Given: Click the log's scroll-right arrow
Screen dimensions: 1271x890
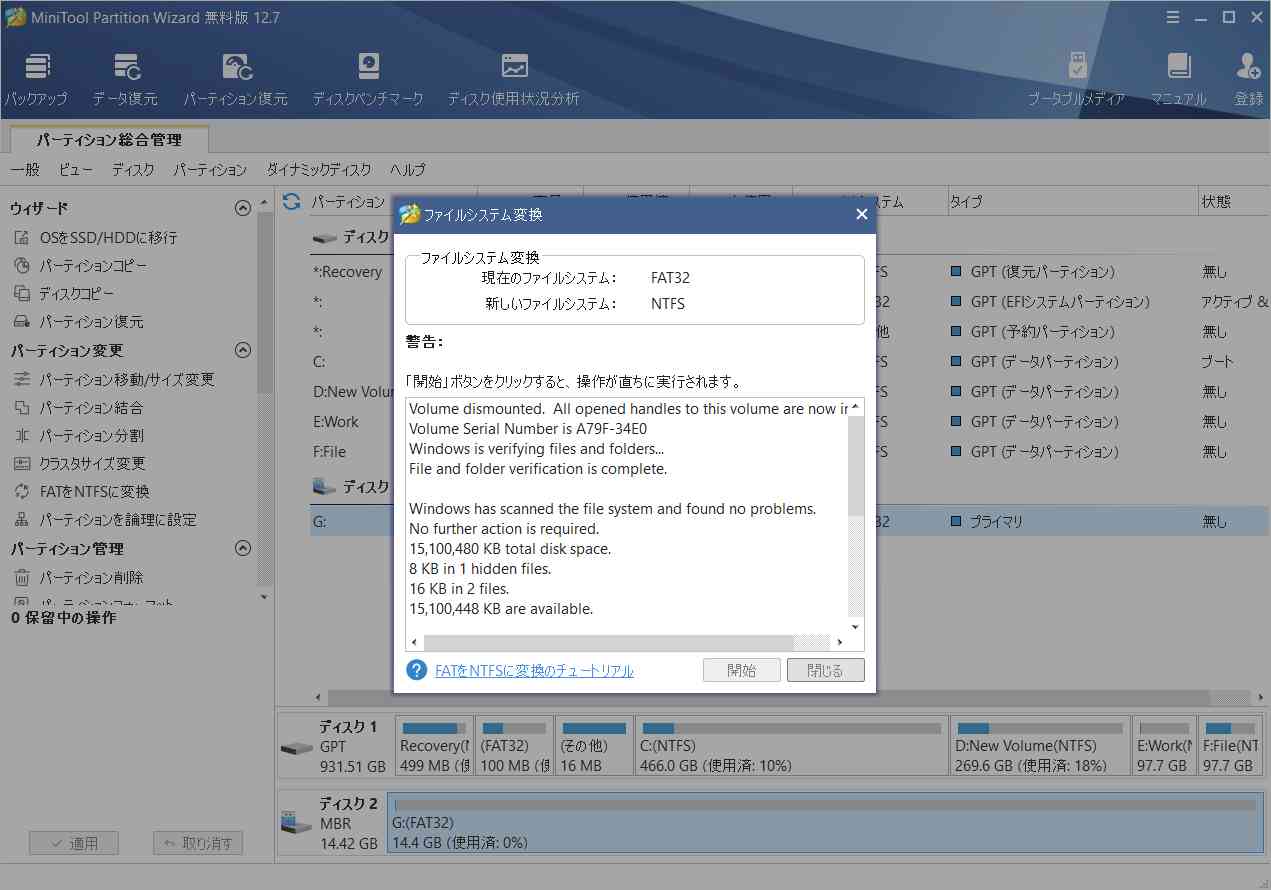Looking at the screenshot, I should [840, 642].
